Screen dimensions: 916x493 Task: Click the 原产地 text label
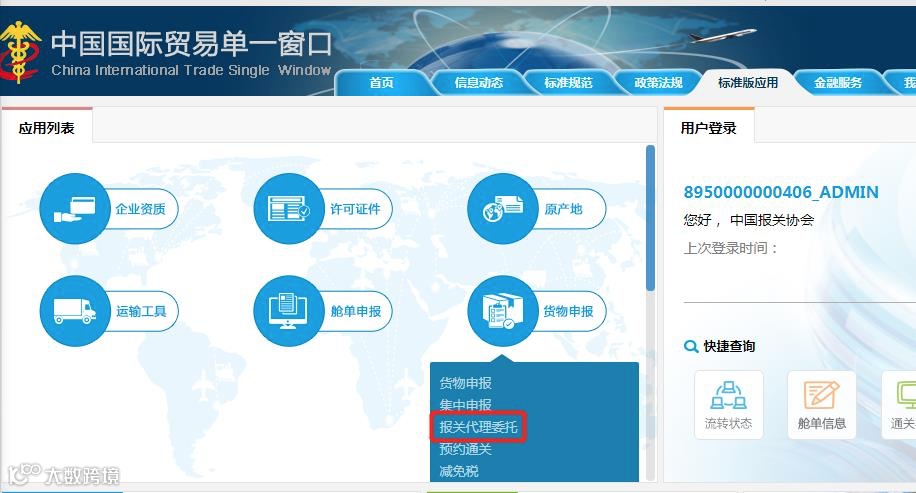(x=563, y=209)
